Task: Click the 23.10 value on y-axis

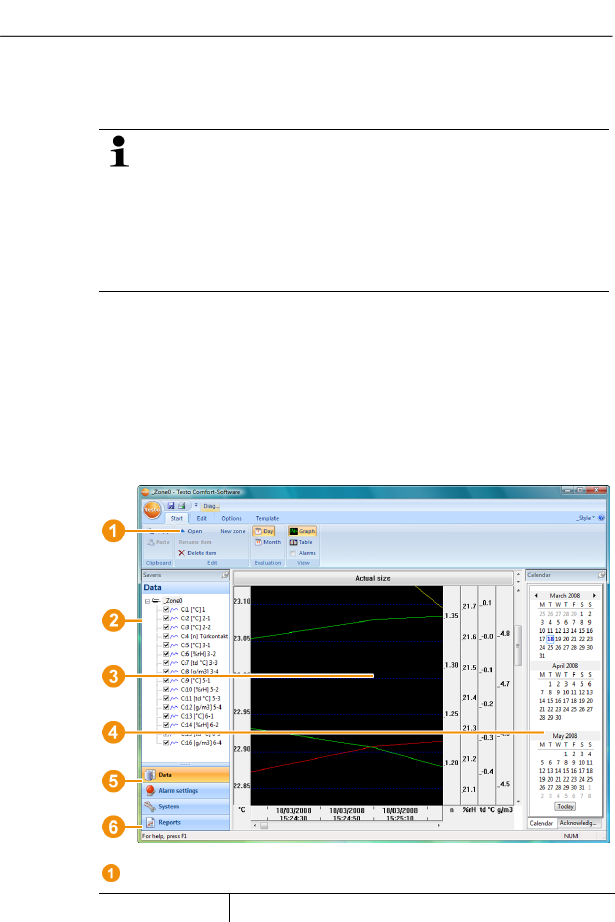Action: (x=242, y=601)
